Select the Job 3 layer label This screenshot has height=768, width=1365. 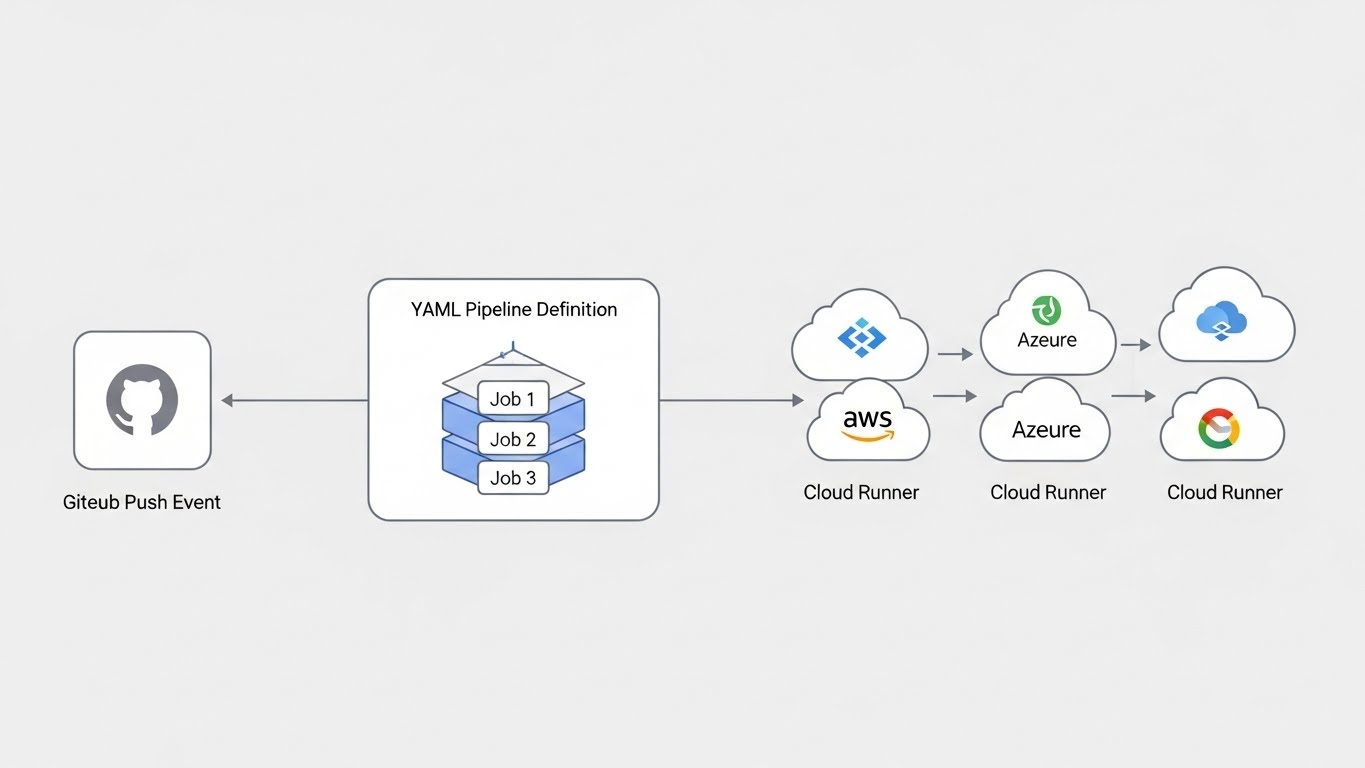point(512,478)
